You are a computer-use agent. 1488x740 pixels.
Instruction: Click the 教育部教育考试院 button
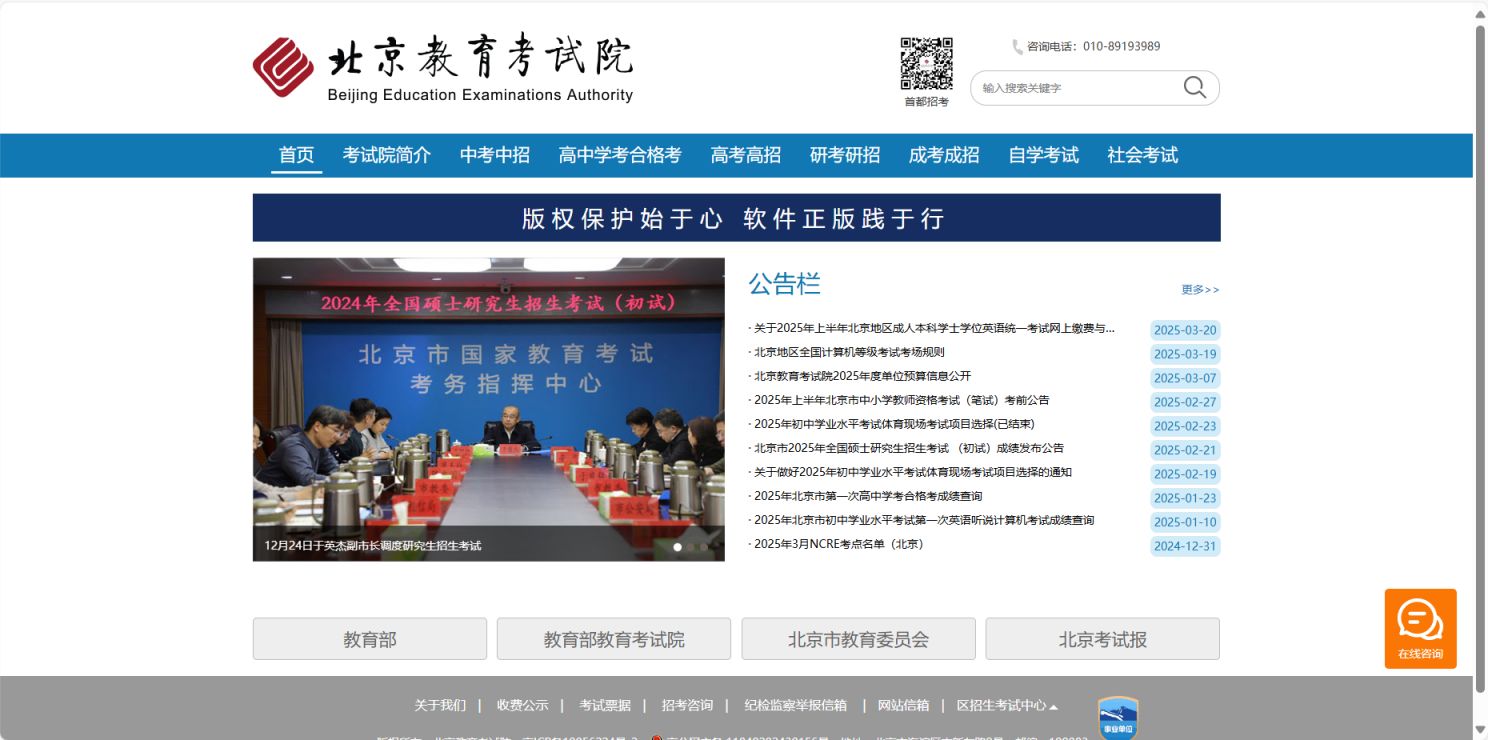pos(614,639)
